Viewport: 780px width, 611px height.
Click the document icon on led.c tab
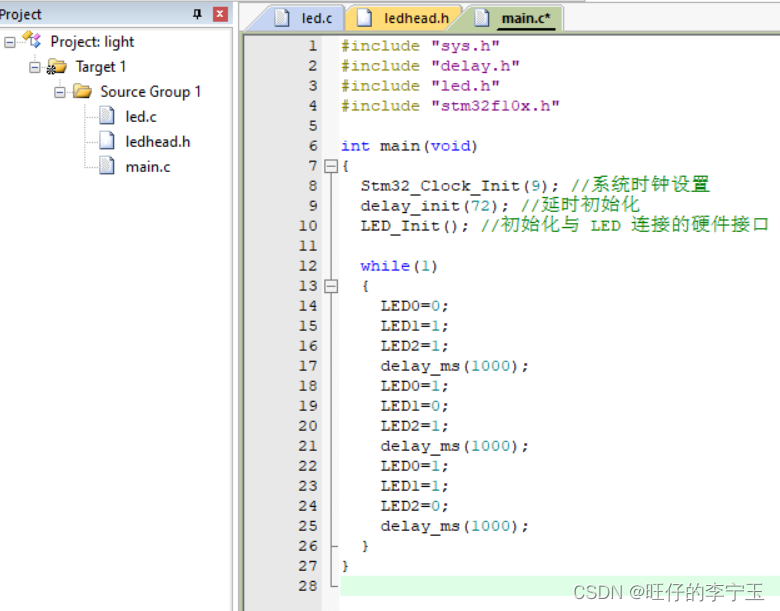(282, 17)
